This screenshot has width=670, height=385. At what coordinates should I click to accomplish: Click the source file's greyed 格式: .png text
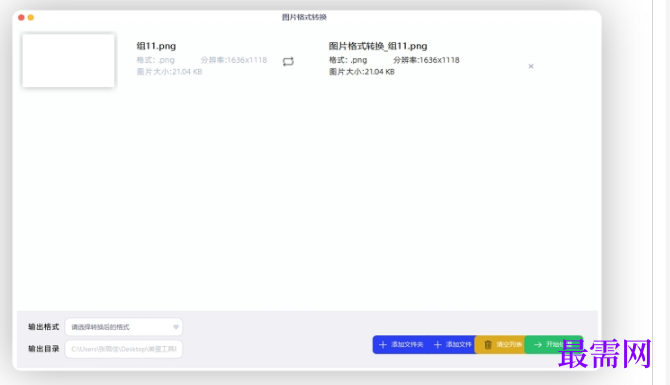156,60
